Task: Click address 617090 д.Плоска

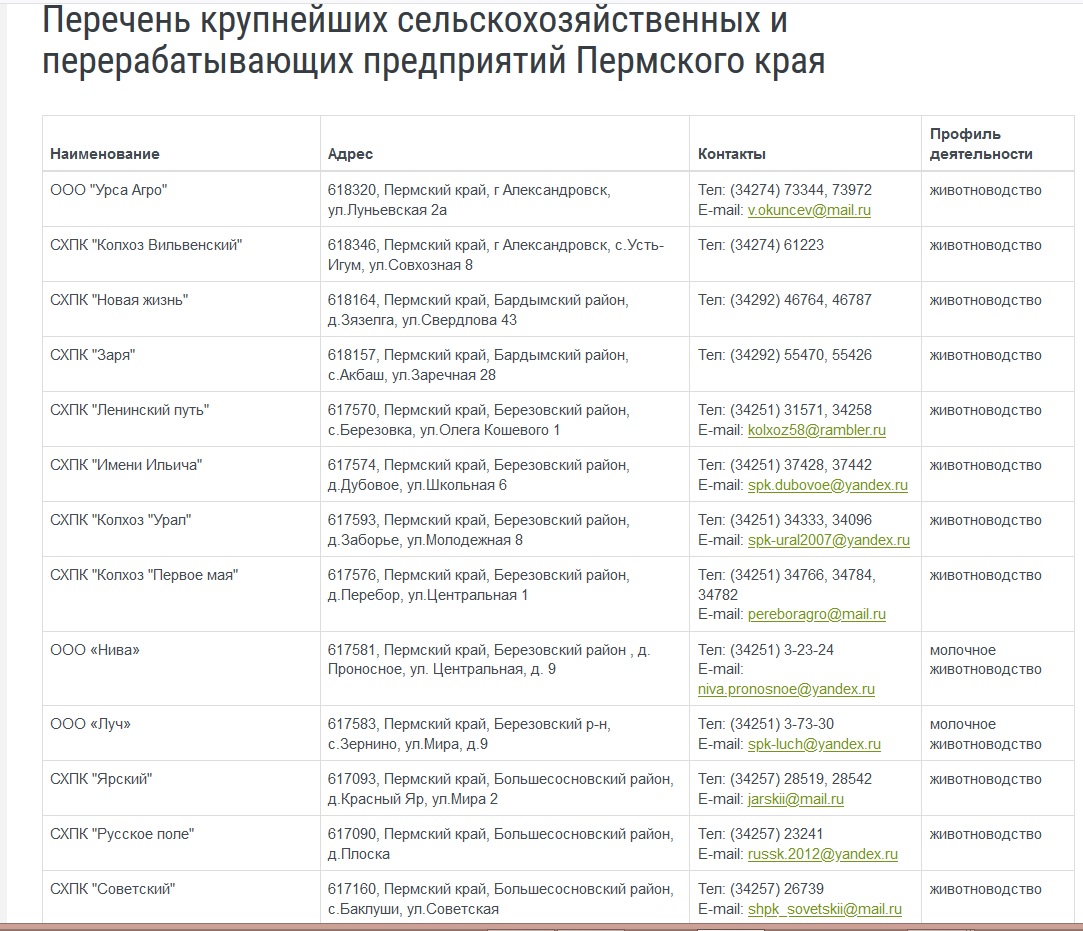Action: click(501, 844)
